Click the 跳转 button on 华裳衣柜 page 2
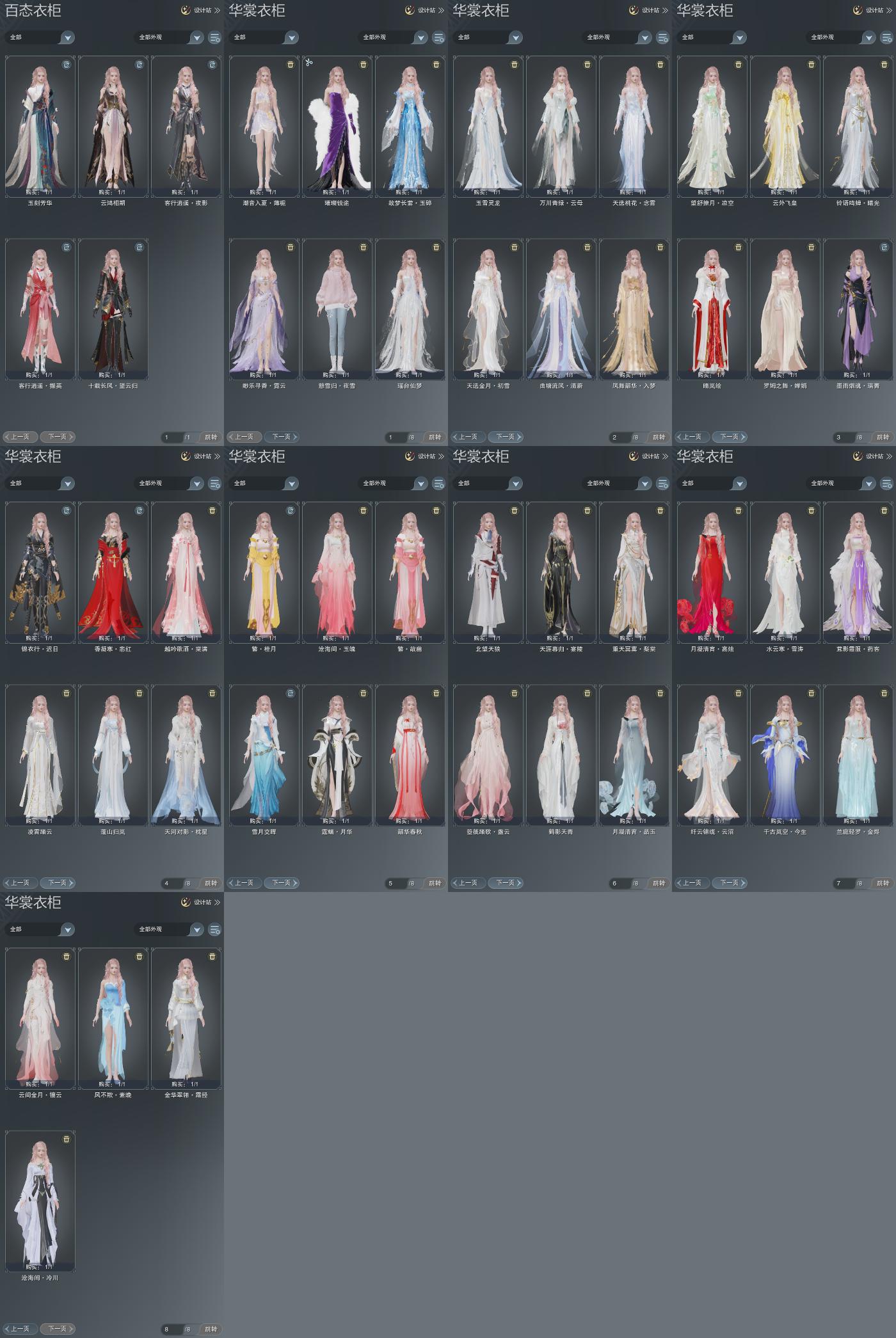The image size is (896, 1338). [x=659, y=438]
